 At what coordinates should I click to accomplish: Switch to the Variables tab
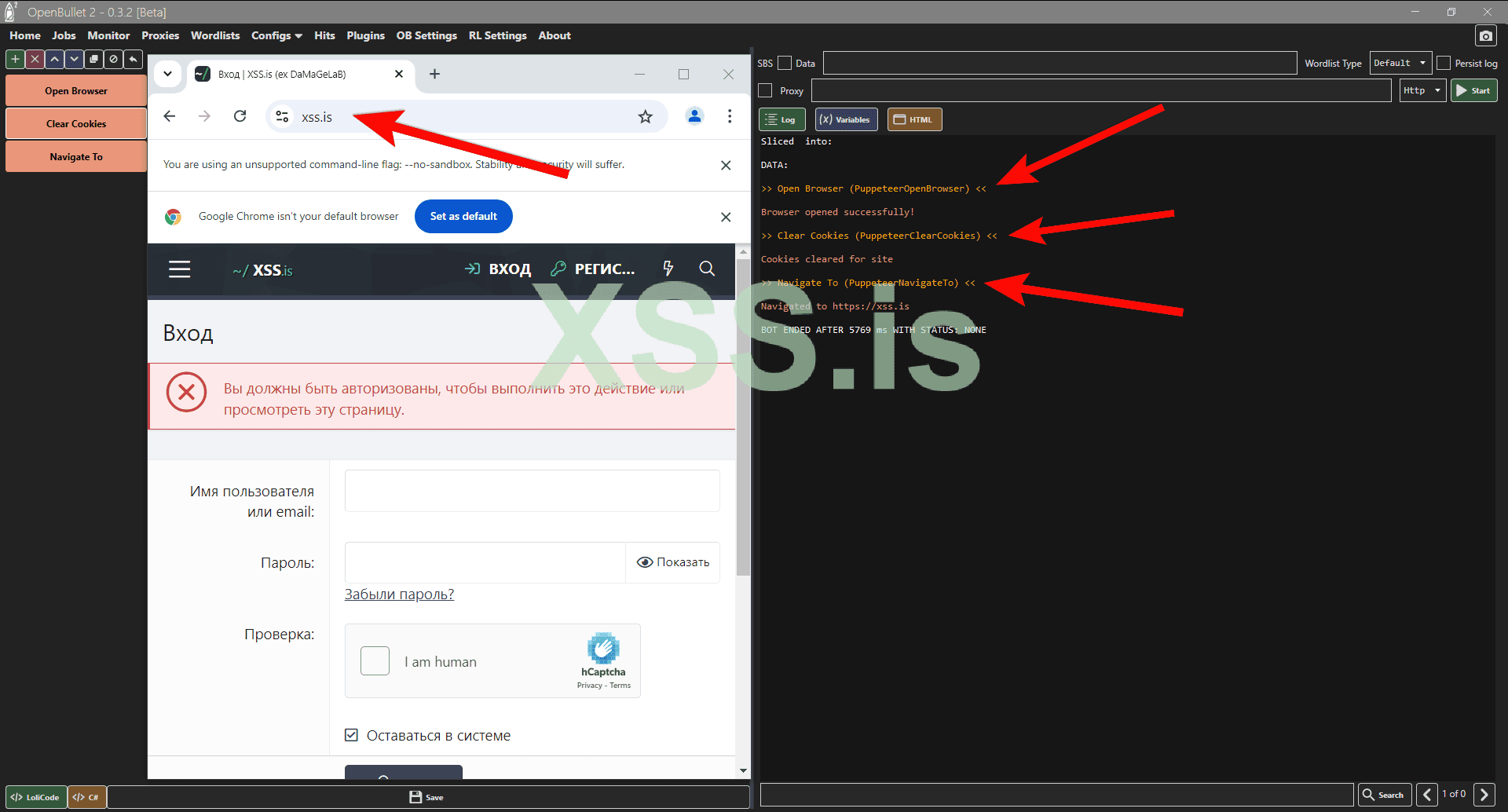[x=846, y=119]
